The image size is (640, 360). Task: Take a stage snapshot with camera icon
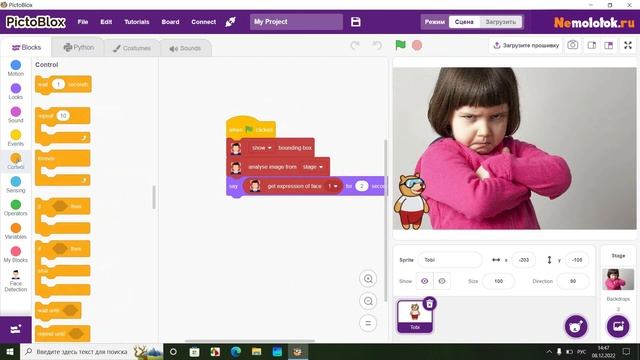click(572, 45)
